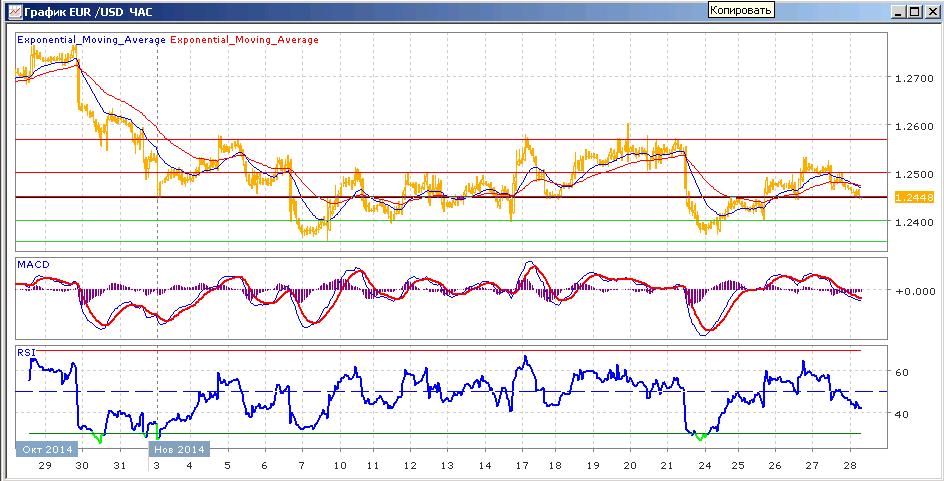Image resolution: width=944 pixels, height=481 pixels.
Task: Click date 10 on the time axis
Action: [340, 466]
